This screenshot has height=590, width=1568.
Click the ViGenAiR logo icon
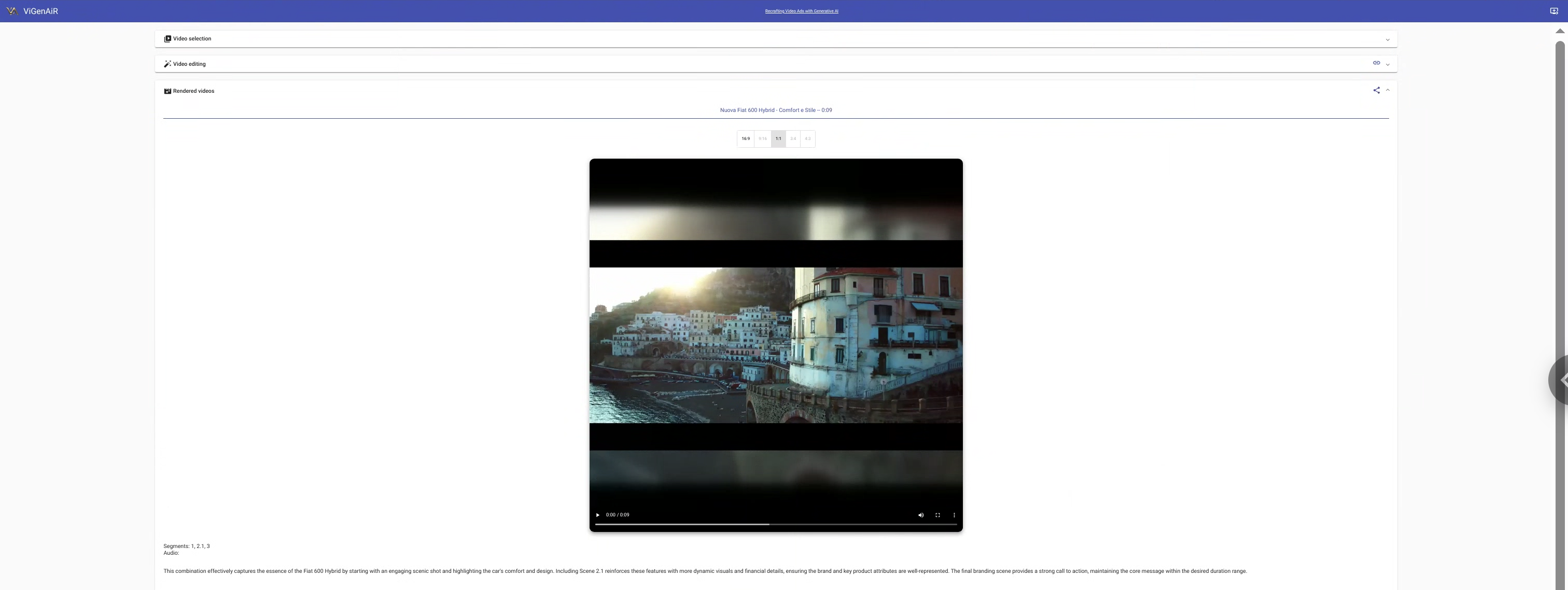tap(11, 11)
